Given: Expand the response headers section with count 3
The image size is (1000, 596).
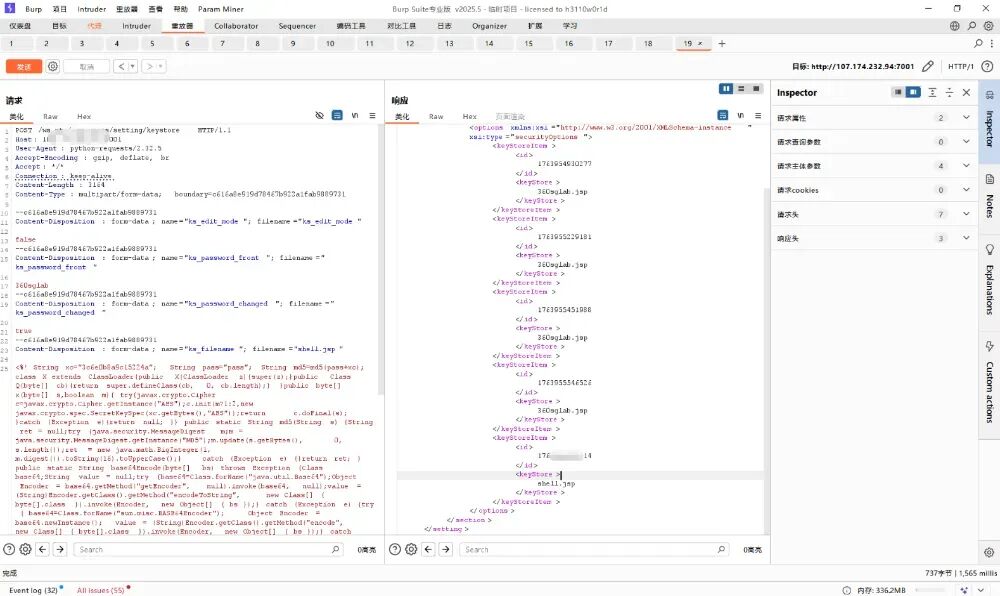Looking at the screenshot, I should [874, 238].
